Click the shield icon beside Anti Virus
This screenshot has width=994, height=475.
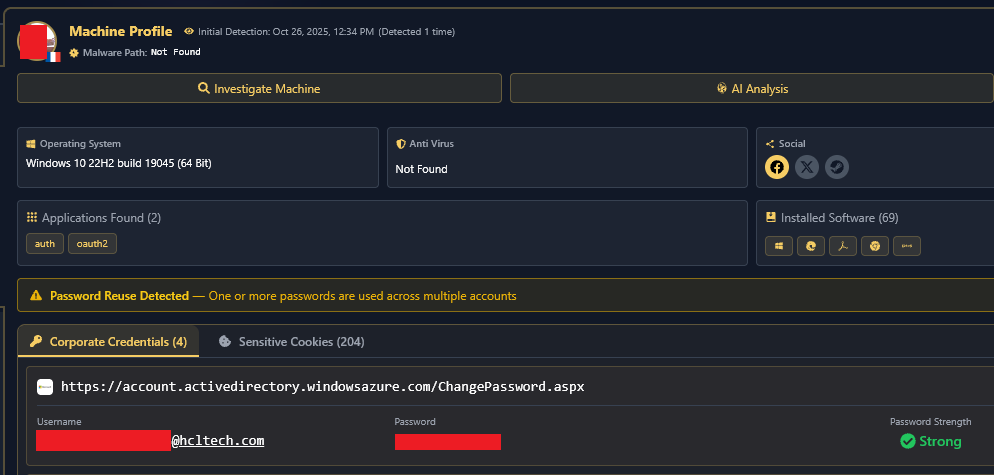(401, 144)
